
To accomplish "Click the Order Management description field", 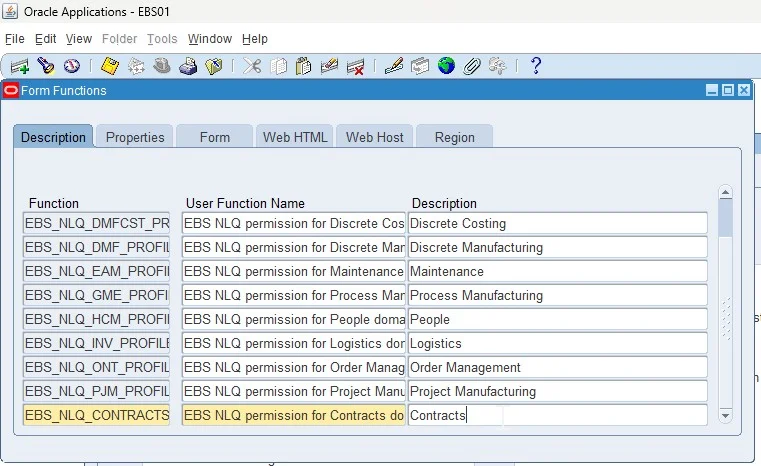I will 558,367.
